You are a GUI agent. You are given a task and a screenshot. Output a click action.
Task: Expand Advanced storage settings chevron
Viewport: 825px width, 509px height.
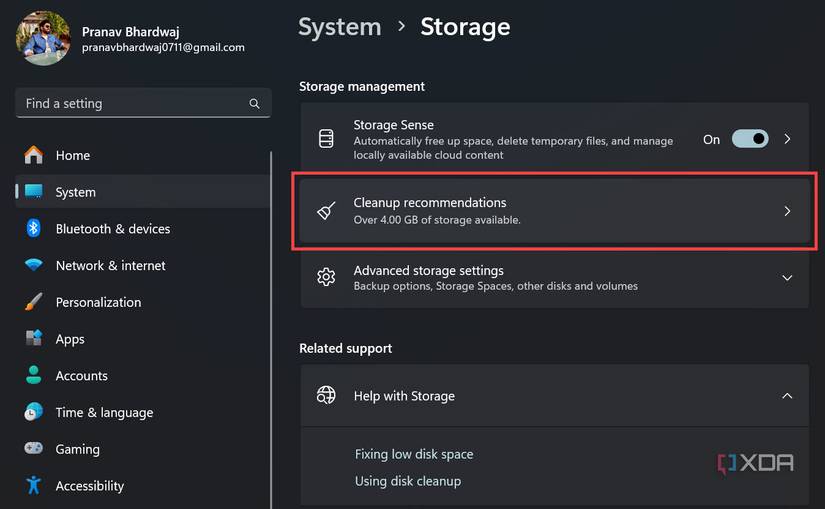(x=787, y=278)
